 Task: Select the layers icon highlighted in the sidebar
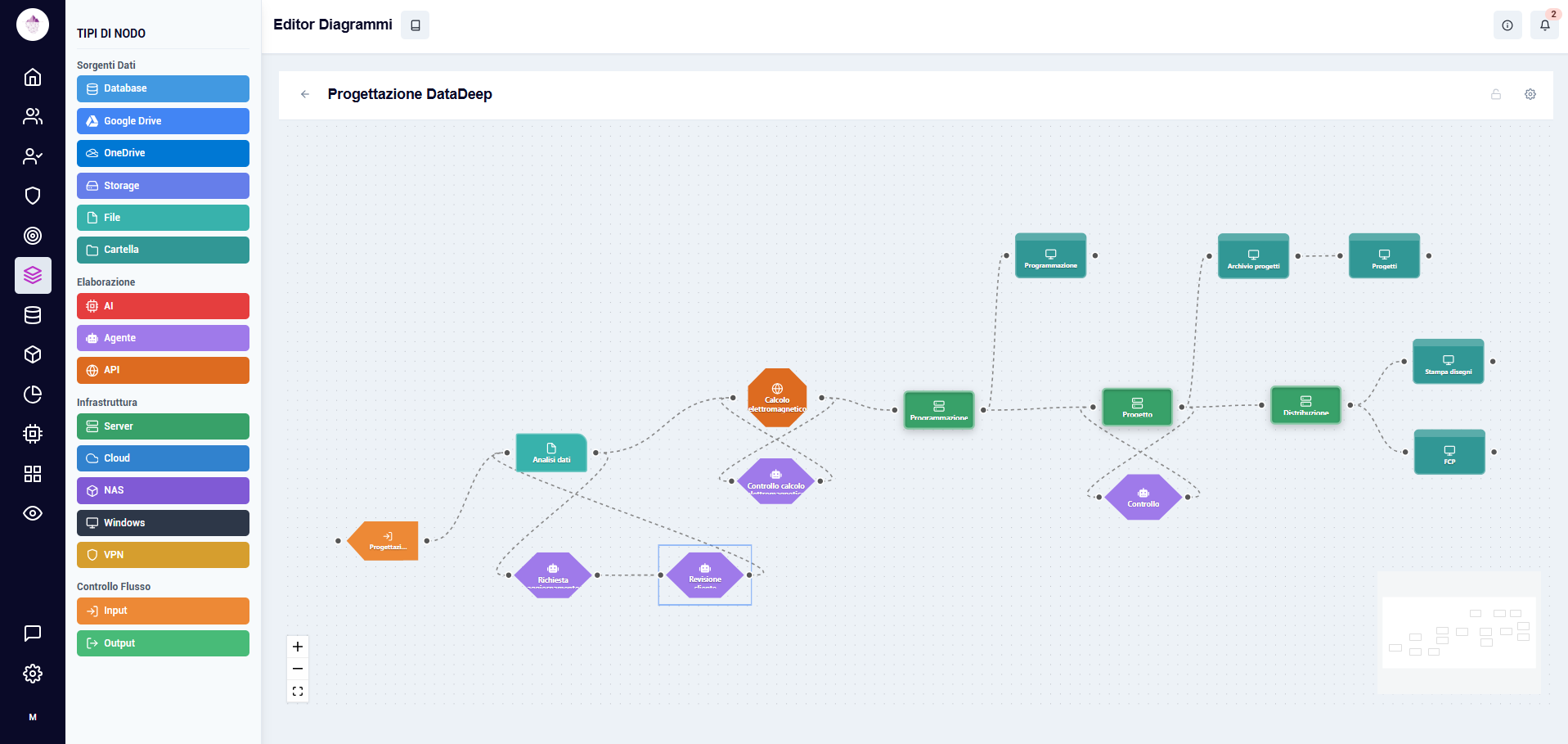tap(33, 275)
